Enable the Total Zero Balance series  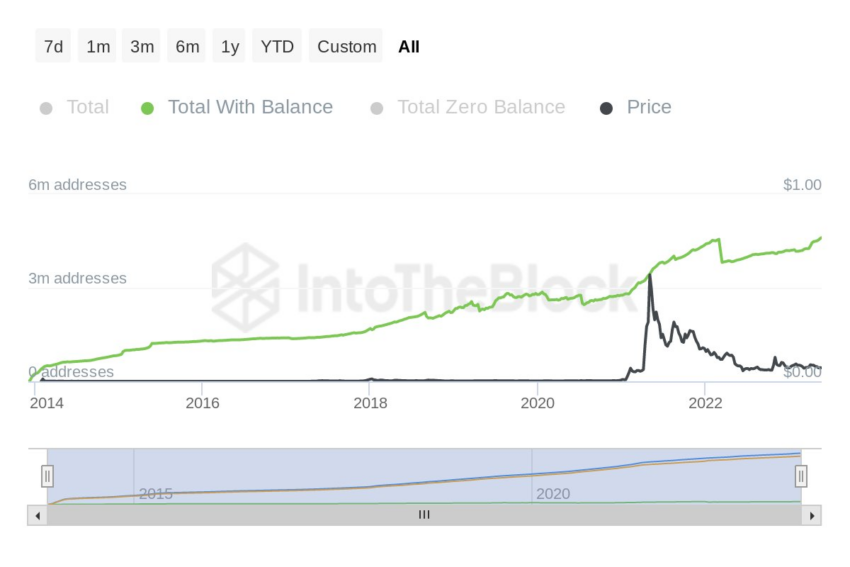pyautogui.click(x=481, y=107)
